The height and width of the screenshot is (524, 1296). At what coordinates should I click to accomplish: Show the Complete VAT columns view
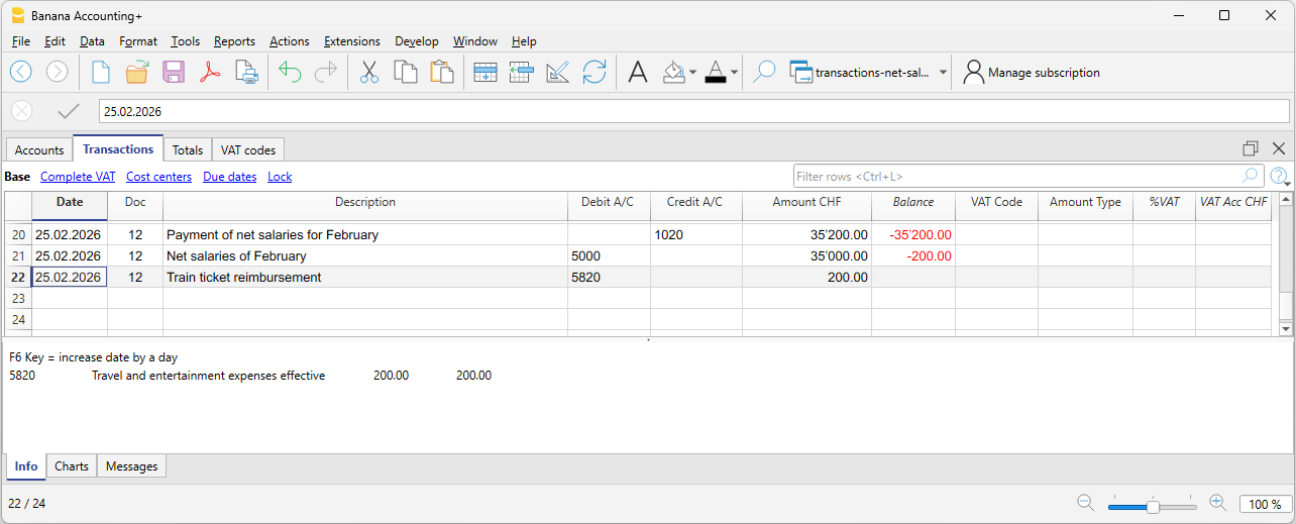[78, 177]
